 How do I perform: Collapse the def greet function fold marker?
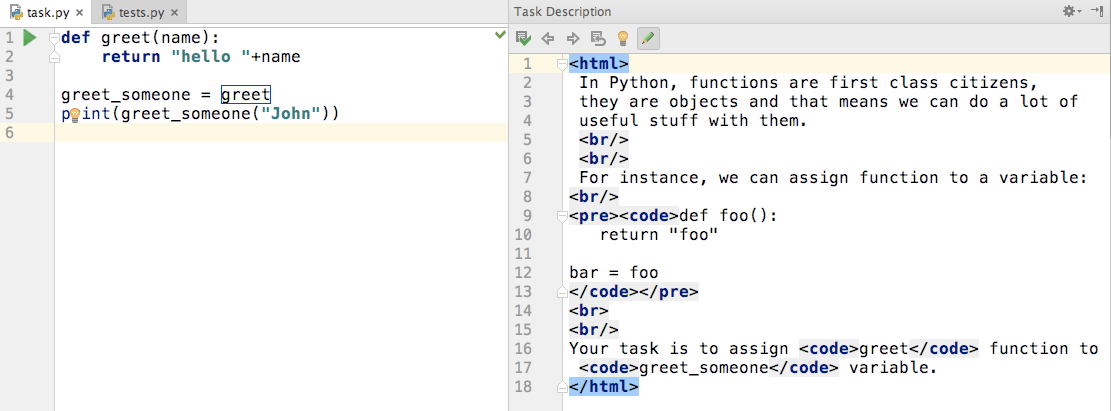[x=54, y=38]
